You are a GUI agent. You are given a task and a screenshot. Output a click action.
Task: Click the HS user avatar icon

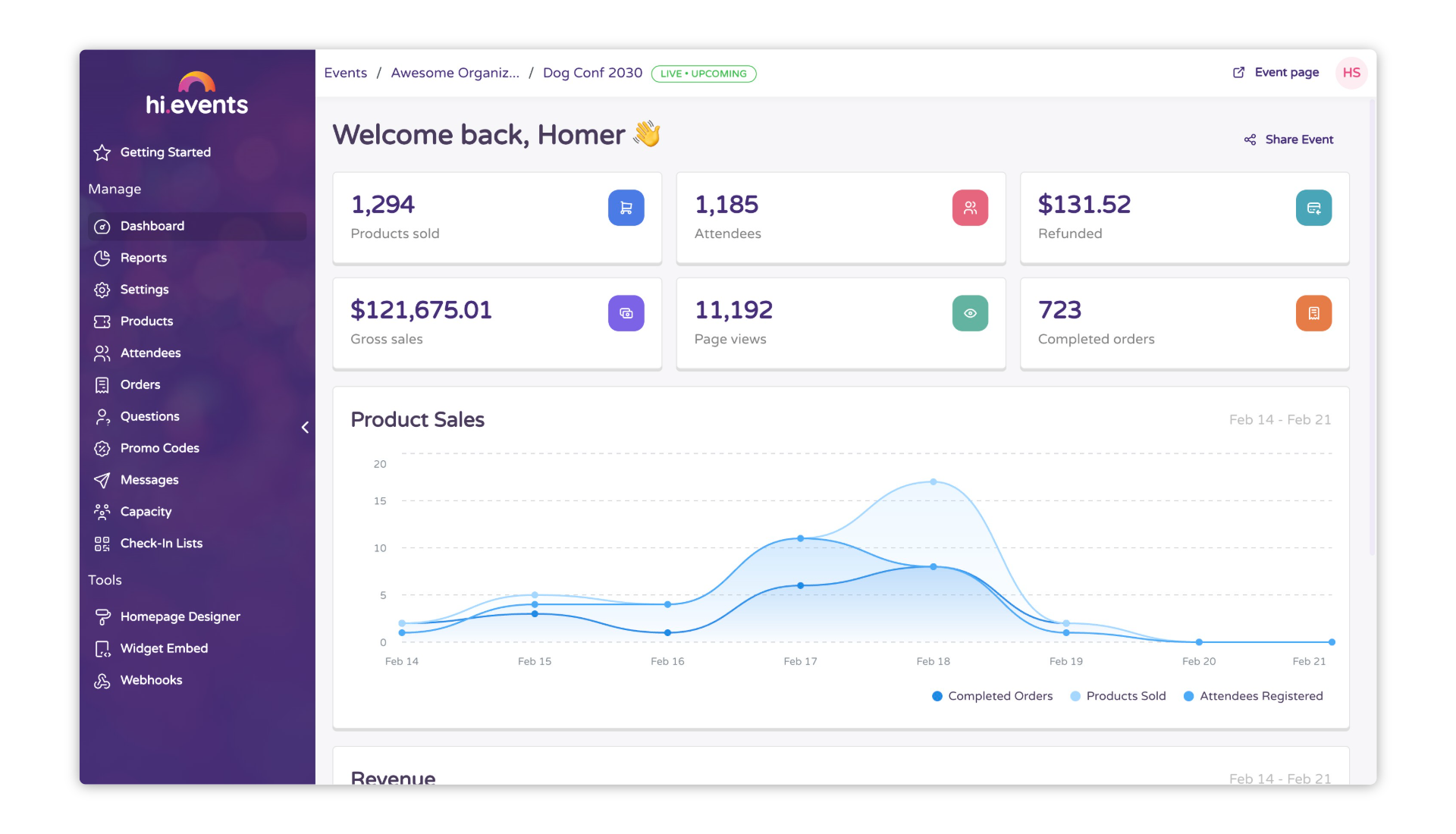(x=1352, y=73)
